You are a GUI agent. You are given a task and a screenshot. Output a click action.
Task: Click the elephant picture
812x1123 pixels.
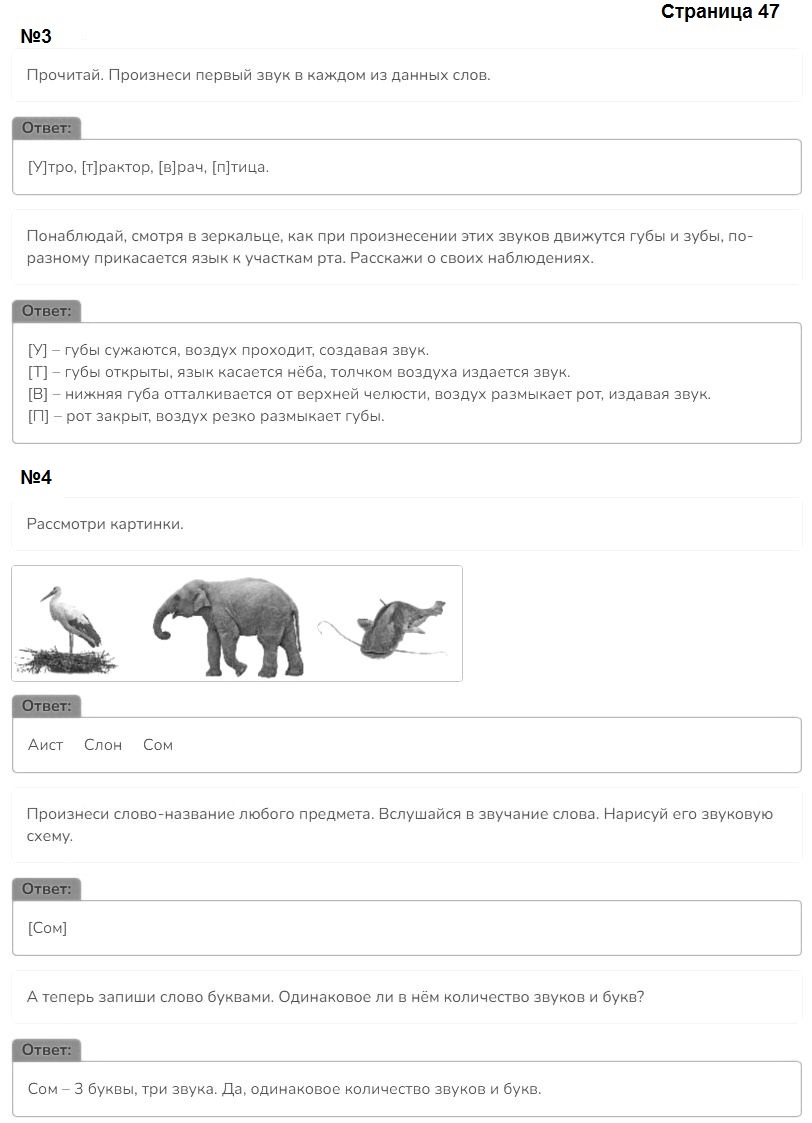[228, 627]
